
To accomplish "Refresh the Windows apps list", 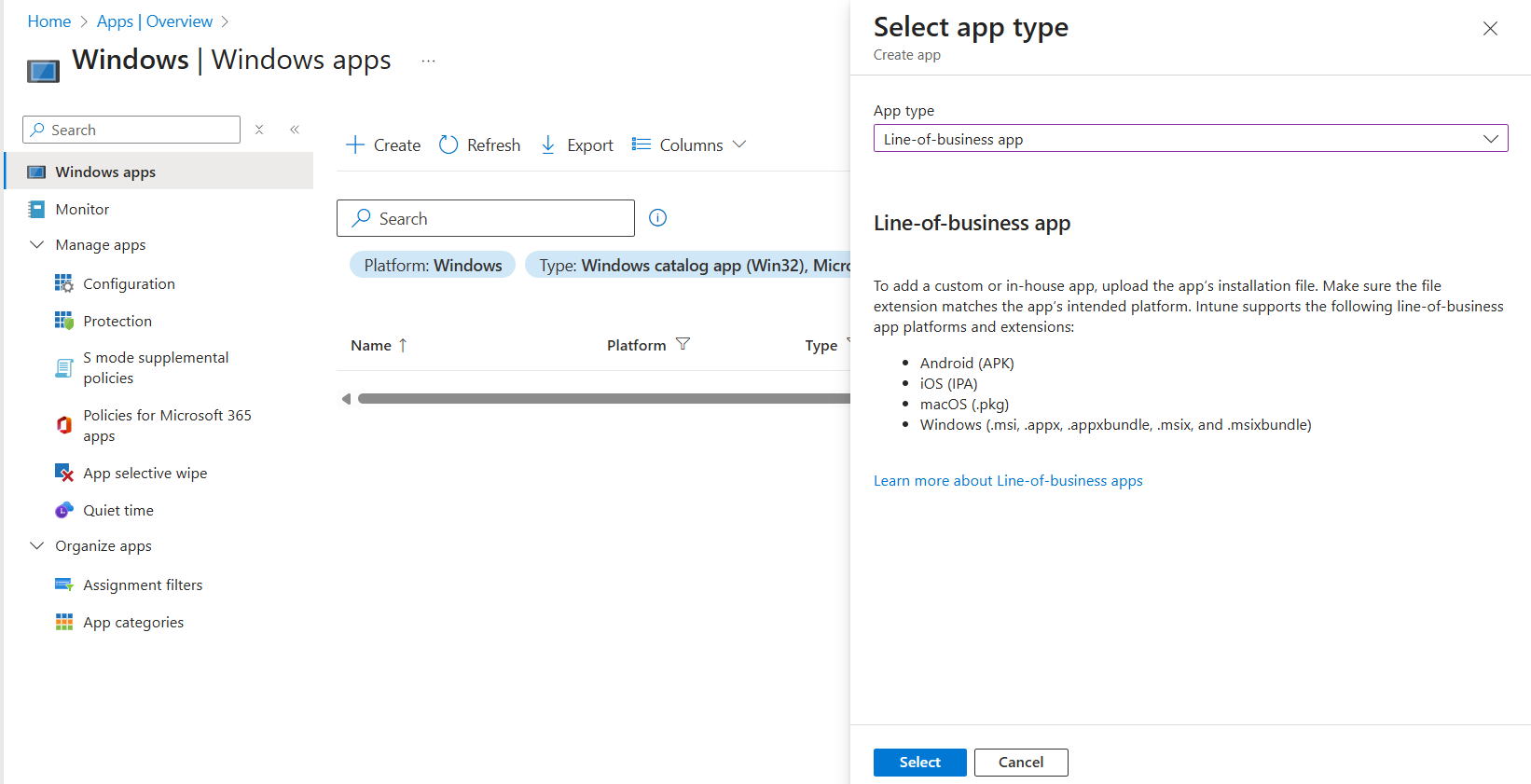I will pyautogui.click(x=479, y=144).
